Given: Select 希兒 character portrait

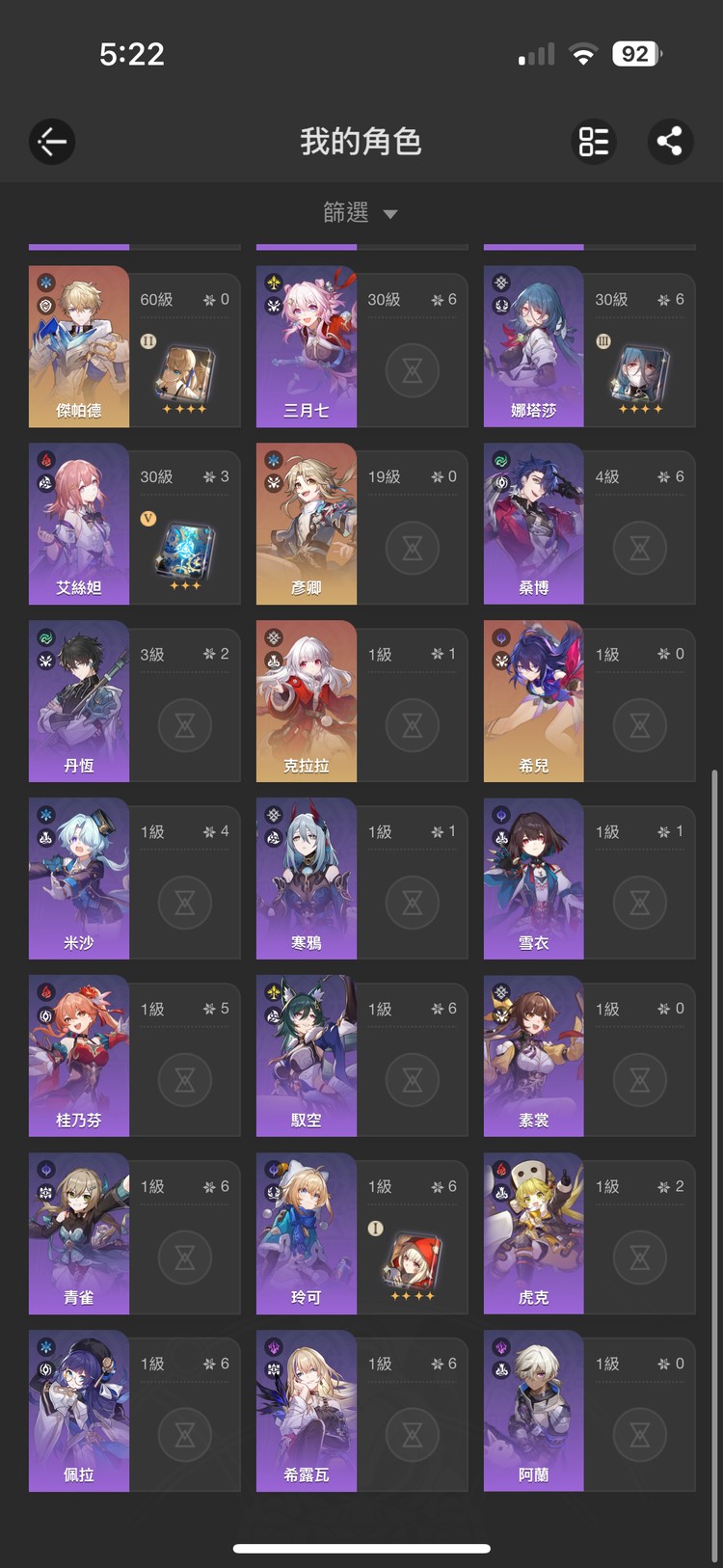Looking at the screenshot, I should [534, 701].
